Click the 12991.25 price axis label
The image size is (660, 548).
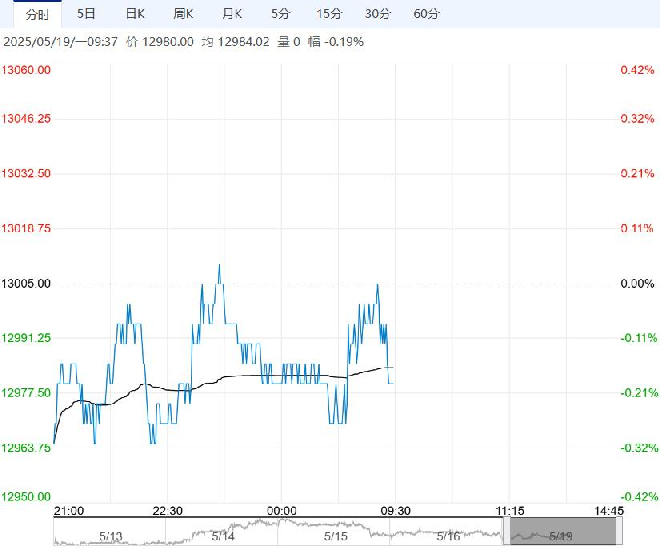(x=26, y=338)
